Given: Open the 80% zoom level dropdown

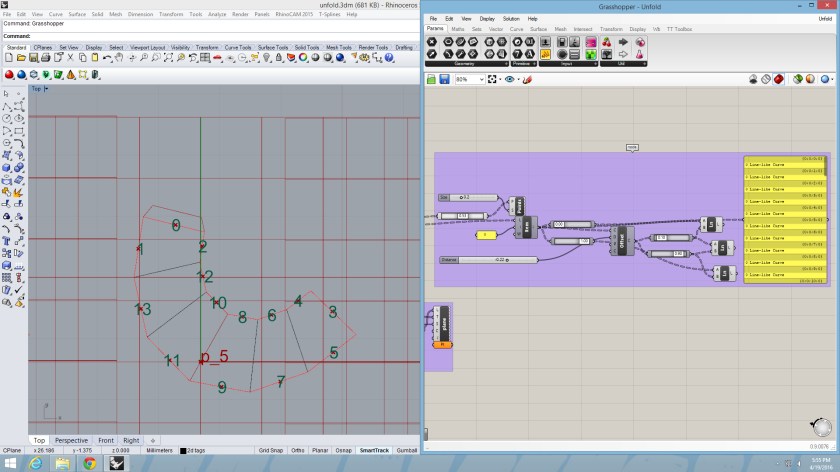Looking at the screenshot, I should coord(481,79).
